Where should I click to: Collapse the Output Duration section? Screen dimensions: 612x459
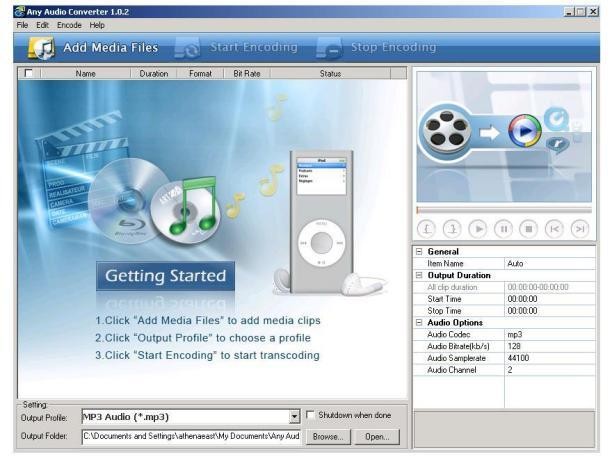click(x=419, y=275)
